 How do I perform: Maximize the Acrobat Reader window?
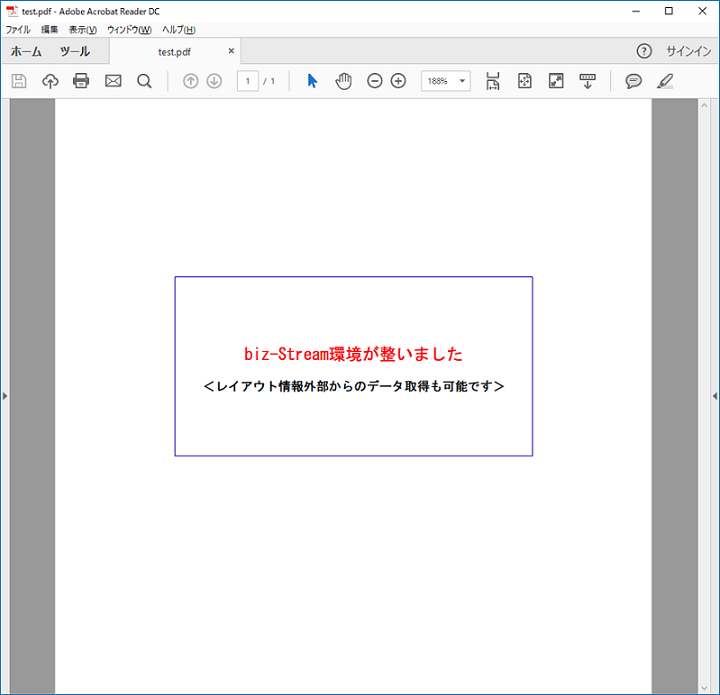tap(669, 11)
